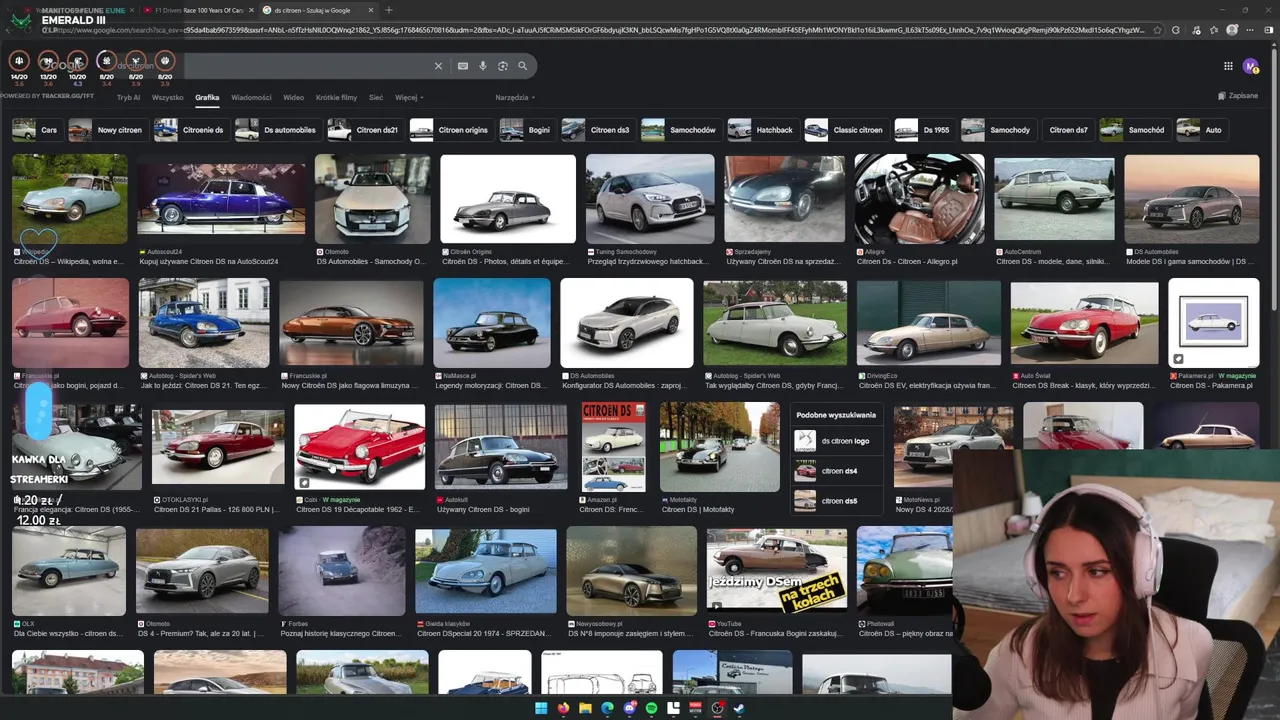Select related search citroen ds5
This screenshot has height=720, width=1280.
pos(836,501)
